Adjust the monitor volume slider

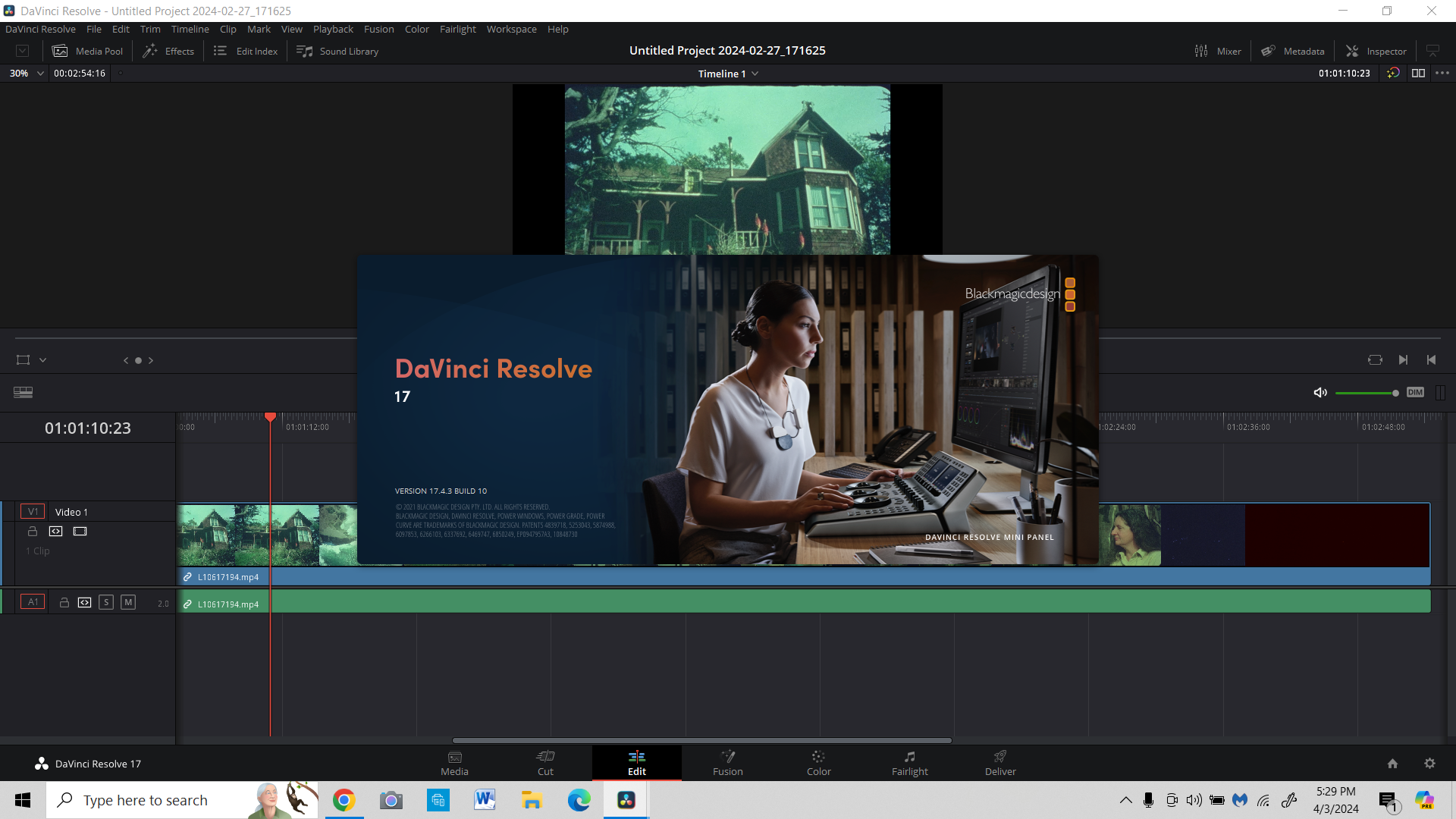point(1367,393)
